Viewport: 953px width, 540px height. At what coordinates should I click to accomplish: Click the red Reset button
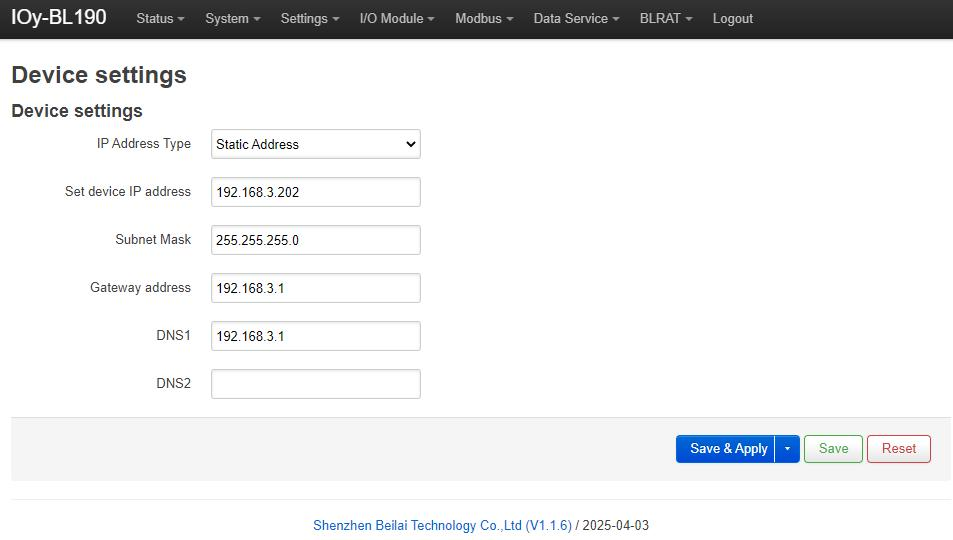coord(898,449)
